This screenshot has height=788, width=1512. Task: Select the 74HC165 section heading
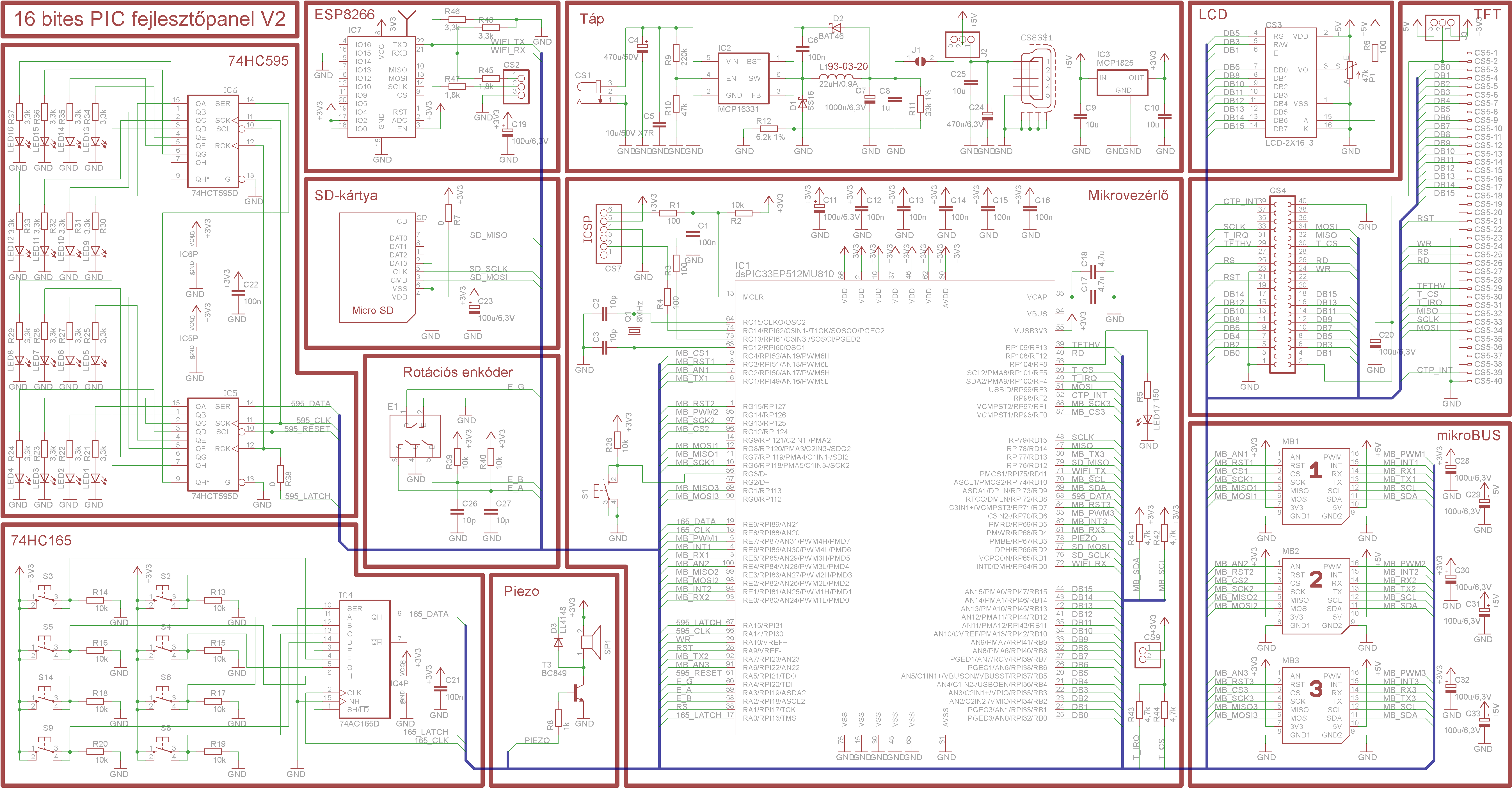pos(41,540)
